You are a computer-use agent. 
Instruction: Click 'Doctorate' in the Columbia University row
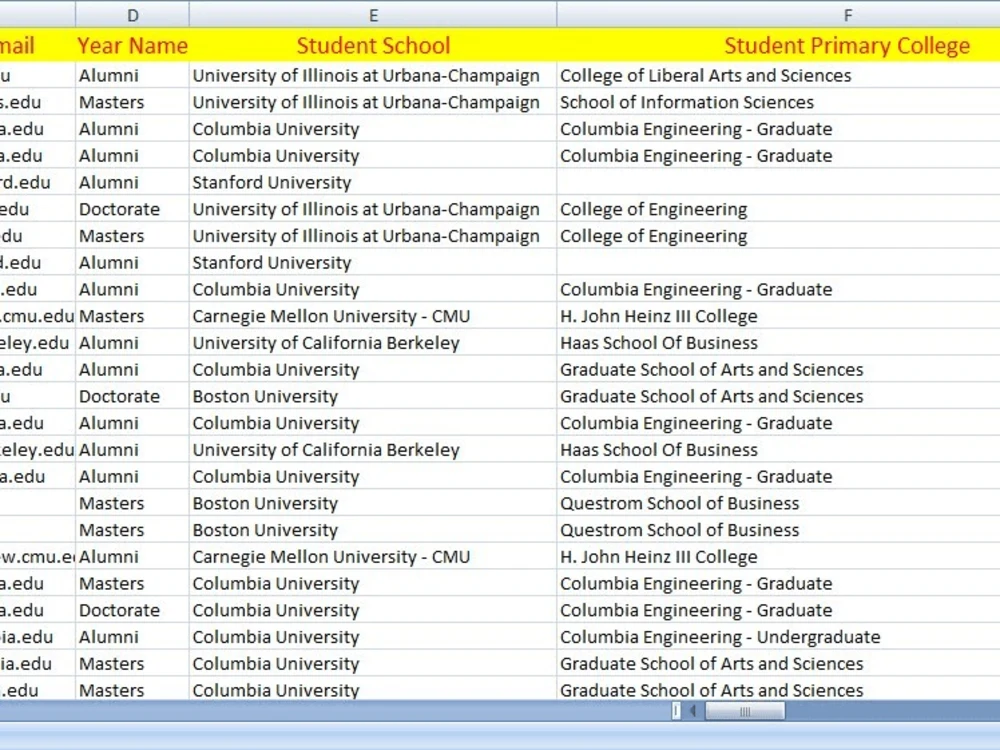tap(133, 610)
